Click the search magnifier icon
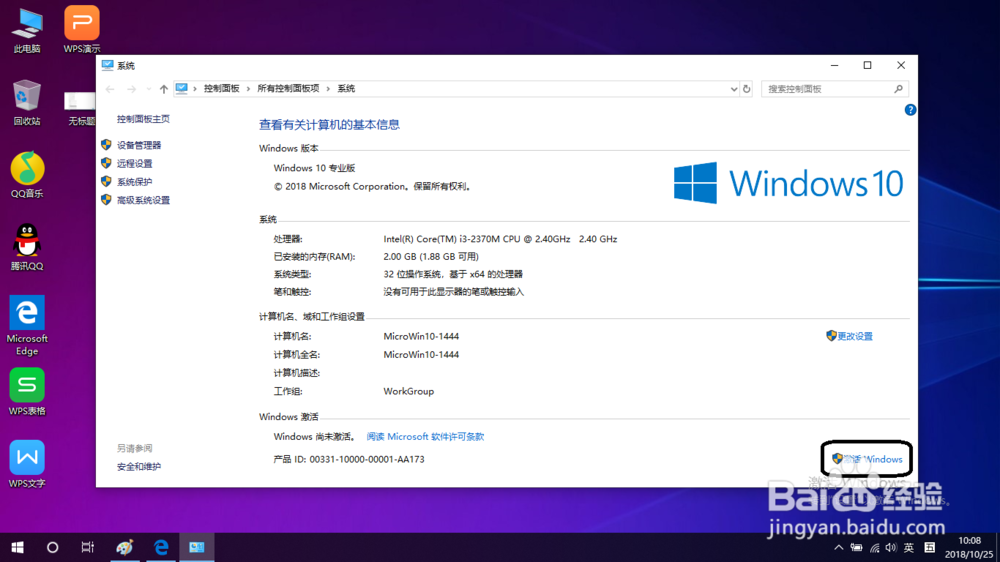Image resolution: width=1000 pixels, height=562 pixels. click(x=898, y=89)
